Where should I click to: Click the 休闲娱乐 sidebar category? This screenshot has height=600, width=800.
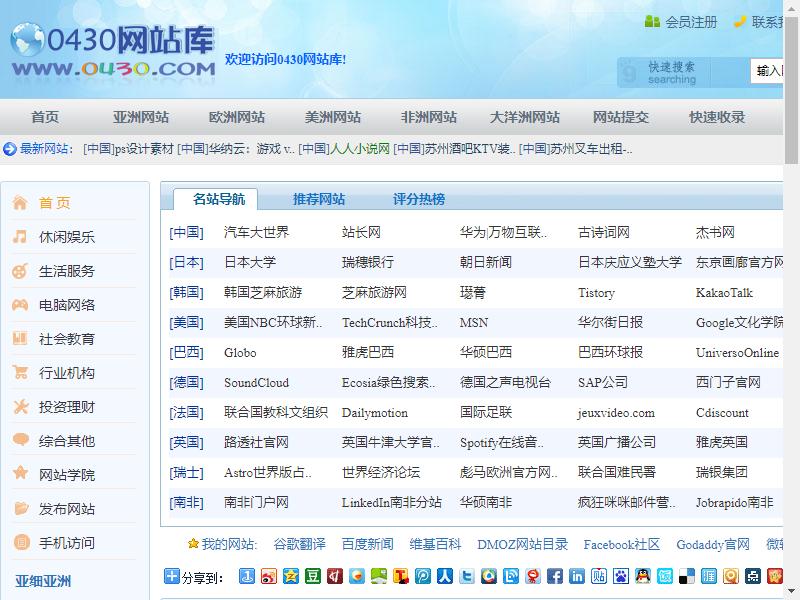click(67, 237)
